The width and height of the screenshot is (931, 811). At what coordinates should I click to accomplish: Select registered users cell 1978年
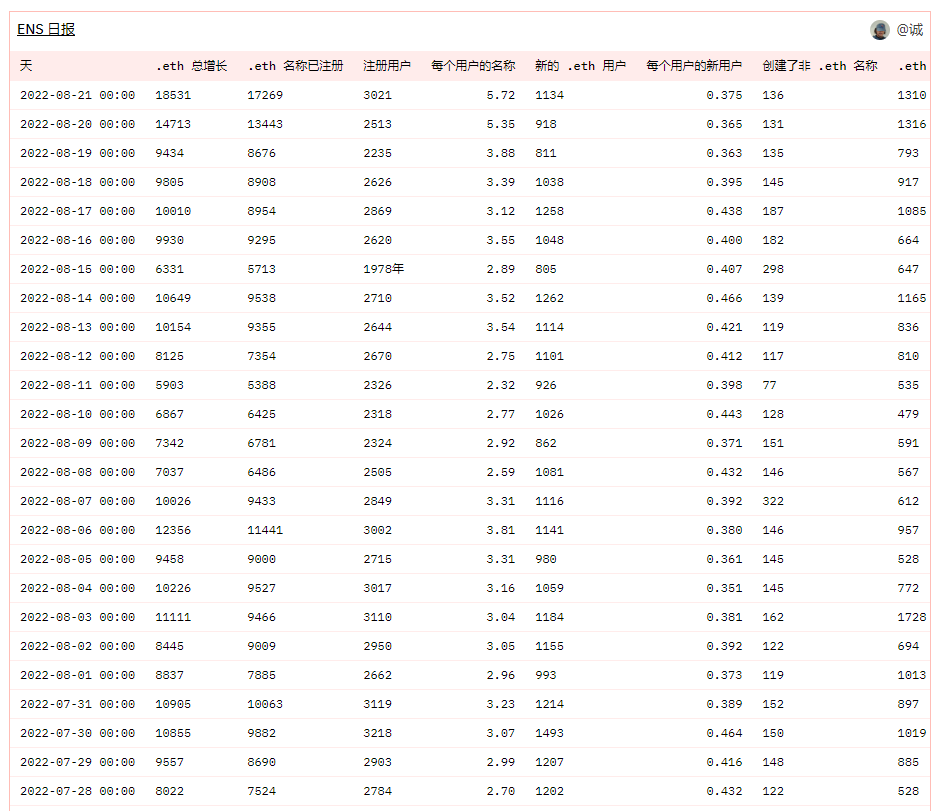coord(384,269)
